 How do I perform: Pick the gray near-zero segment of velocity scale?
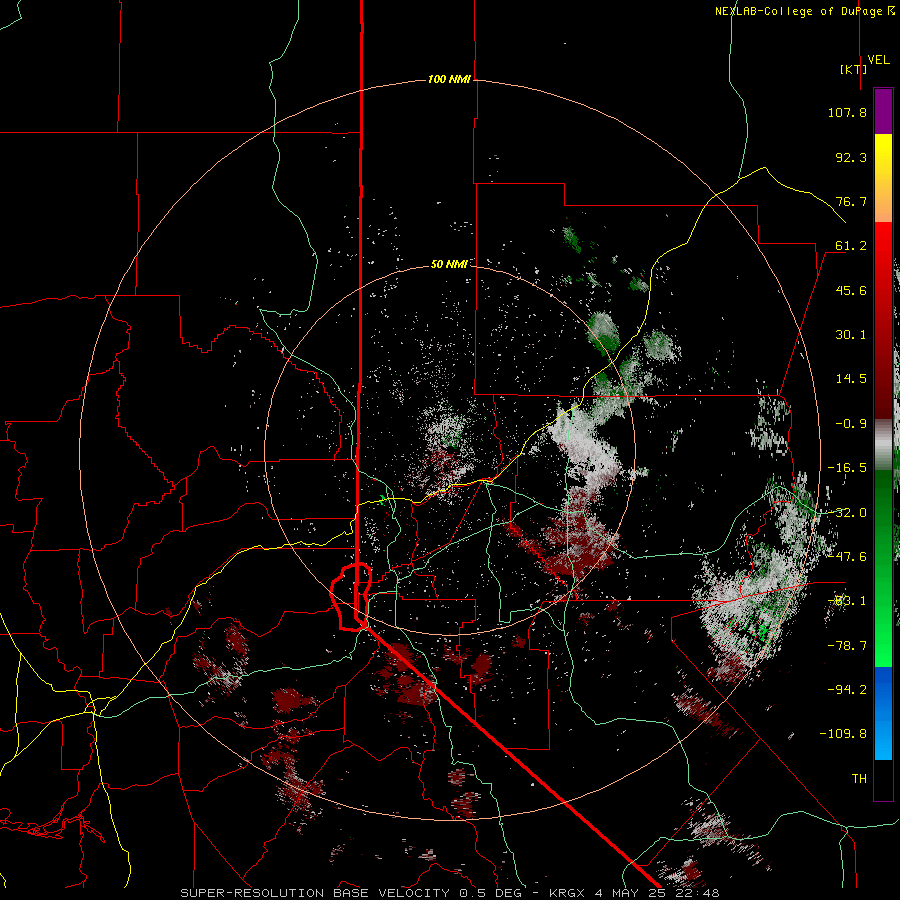pos(883,443)
